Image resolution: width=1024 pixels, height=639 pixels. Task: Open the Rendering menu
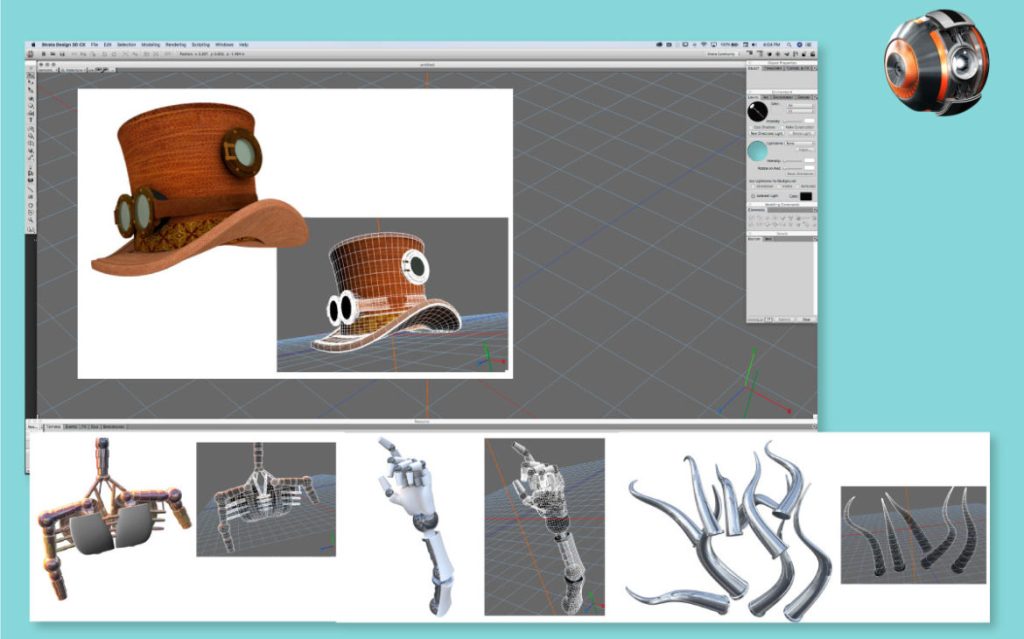[x=174, y=45]
